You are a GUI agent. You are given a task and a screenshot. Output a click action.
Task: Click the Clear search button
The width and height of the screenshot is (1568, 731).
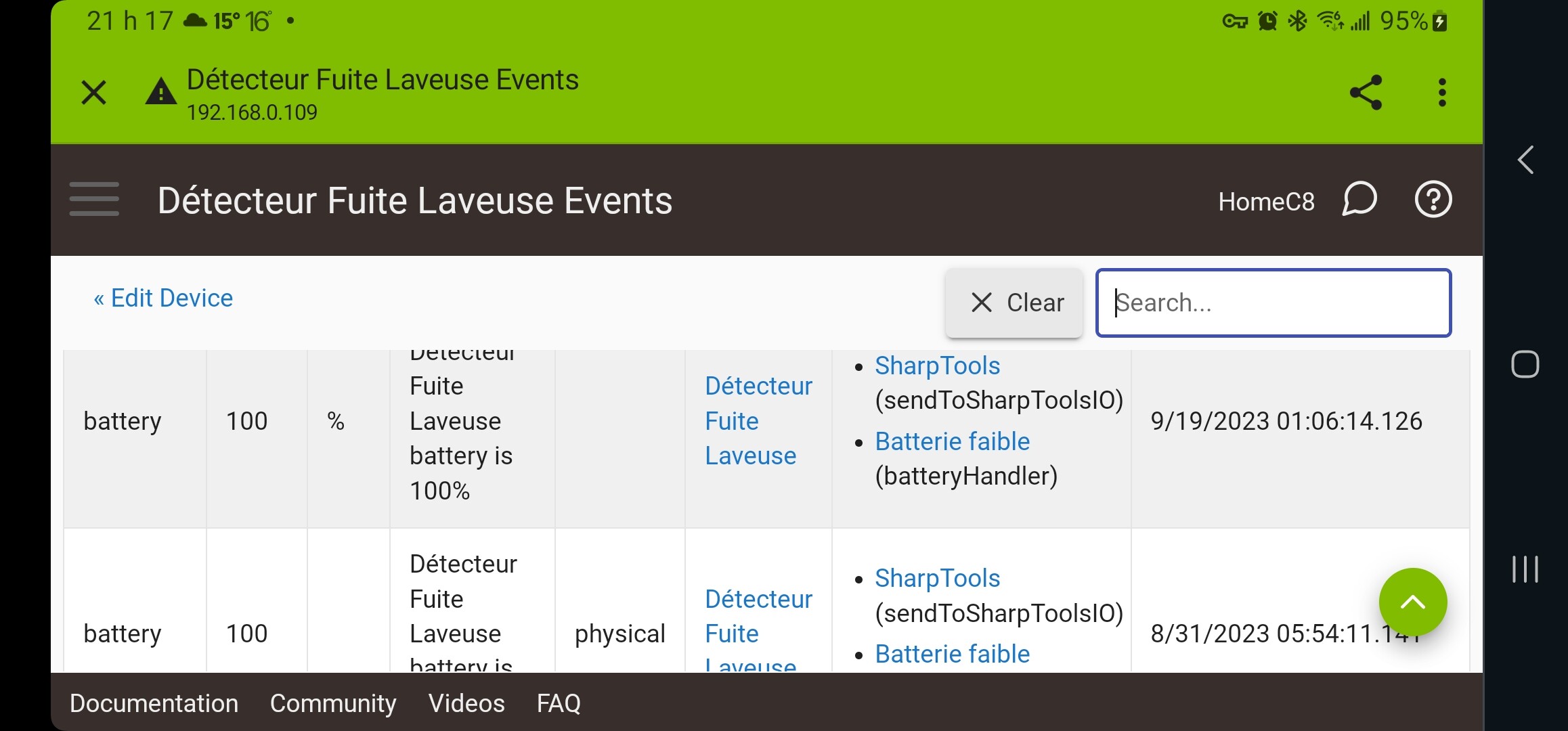click(1014, 303)
